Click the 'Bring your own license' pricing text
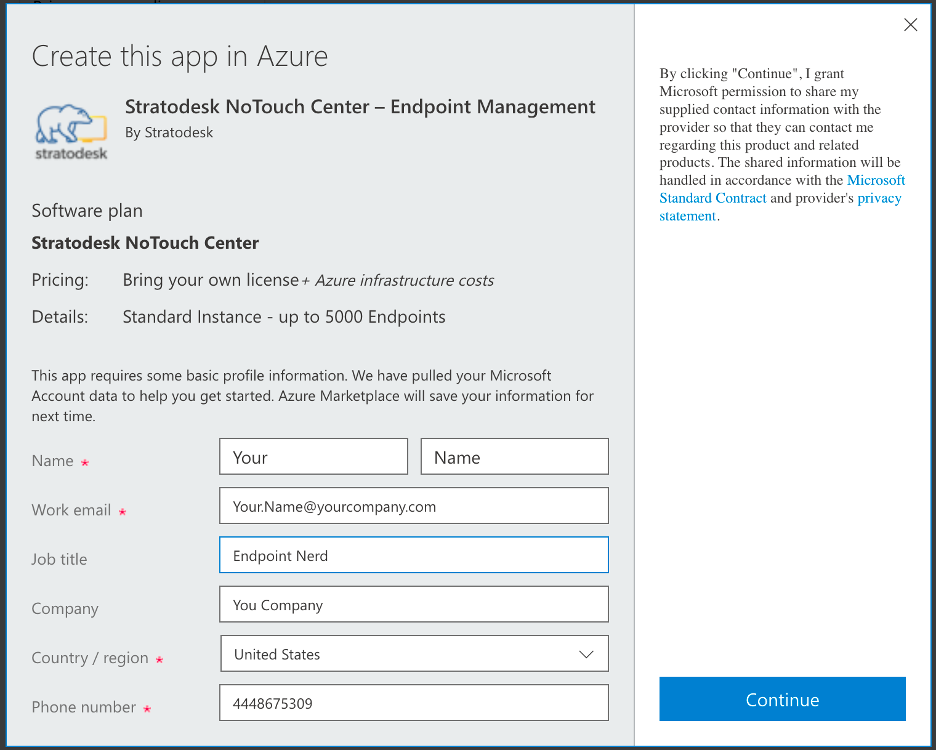Screen dimensions: 936x750 point(211,280)
